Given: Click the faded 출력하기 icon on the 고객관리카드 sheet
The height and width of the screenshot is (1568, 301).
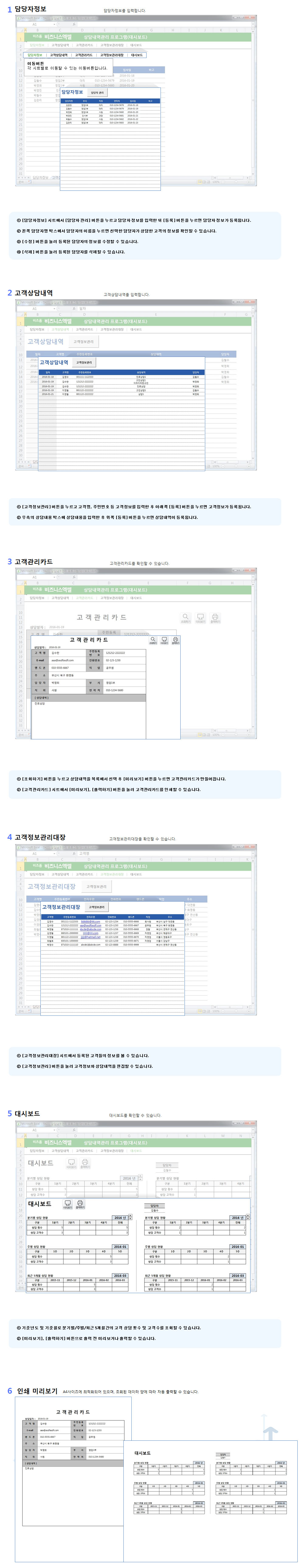Looking at the screenshot, I should 215,618.
